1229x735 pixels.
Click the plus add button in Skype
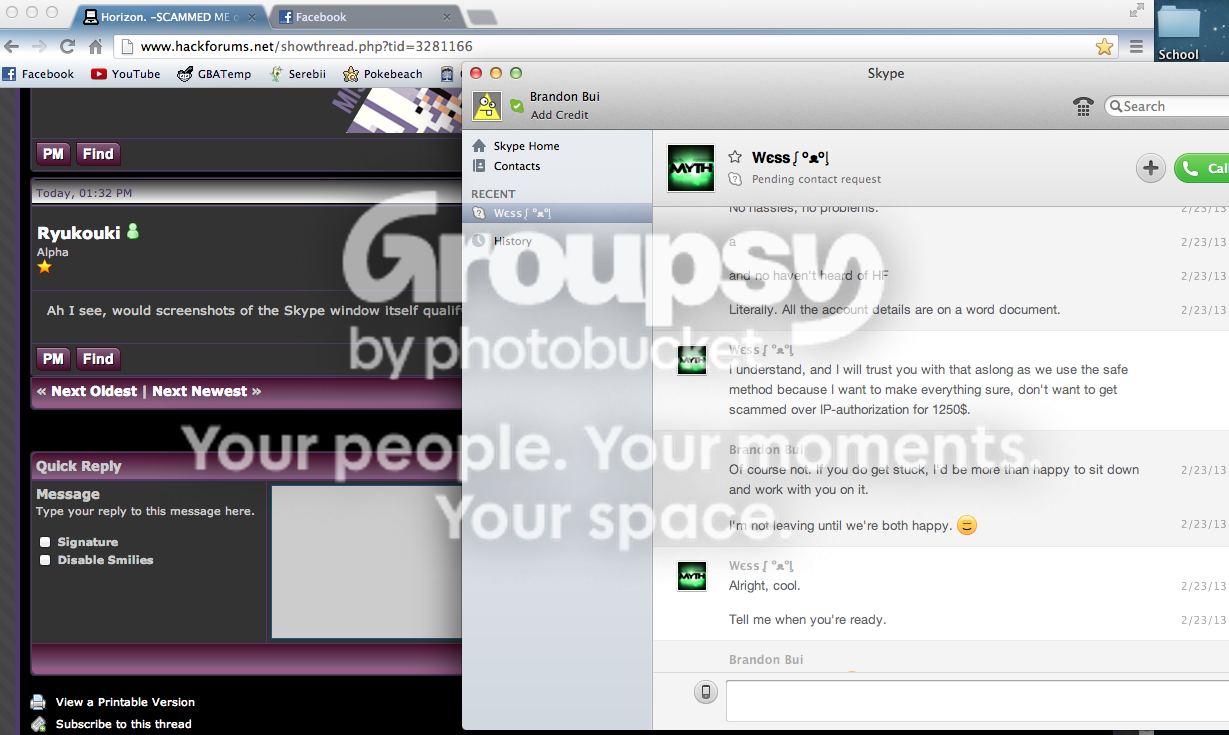coord(1151,168)
